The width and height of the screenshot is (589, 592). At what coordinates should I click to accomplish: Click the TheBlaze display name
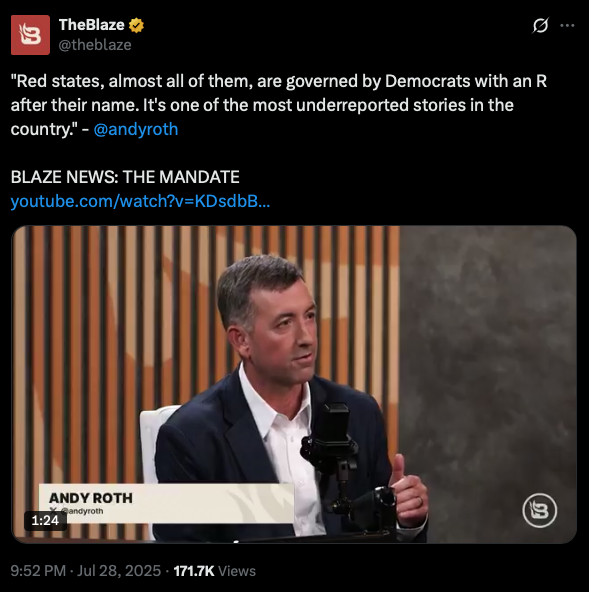[91, 25]
